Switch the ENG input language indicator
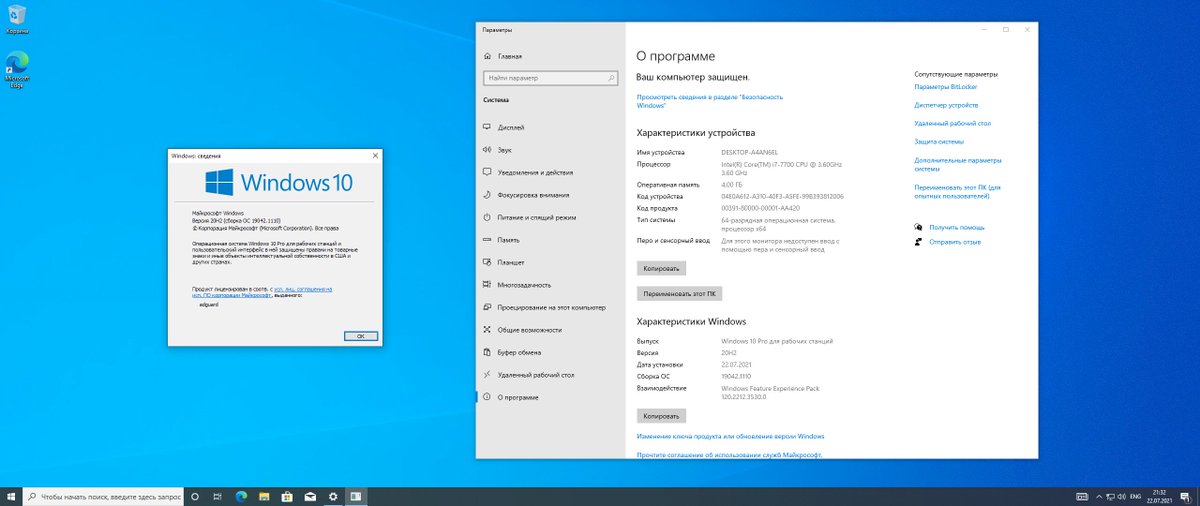The width and height of the screenshot is (1200, 506). point(1134,496)
